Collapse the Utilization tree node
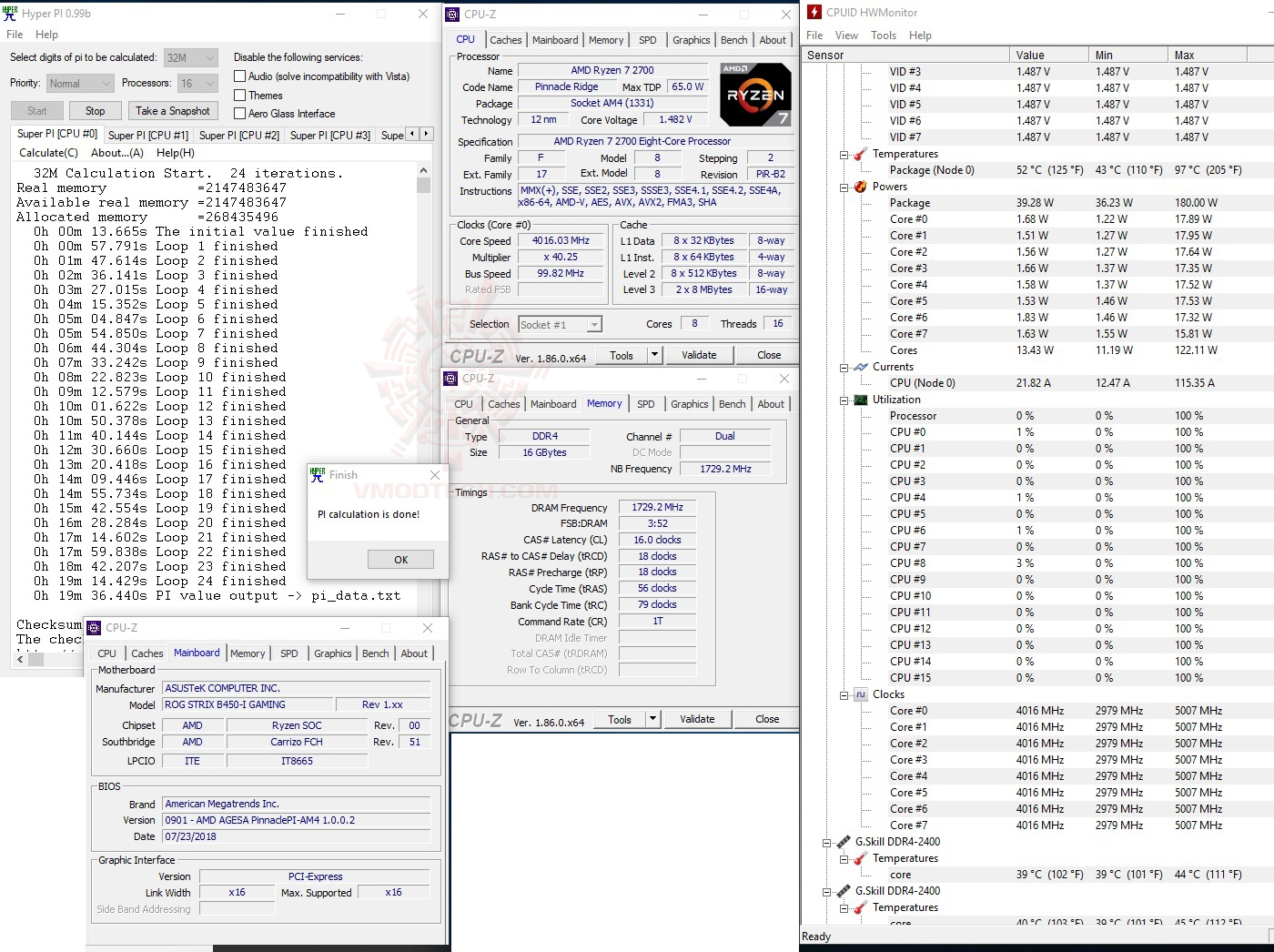This screenshot has height=952, width=1274. 844,400
